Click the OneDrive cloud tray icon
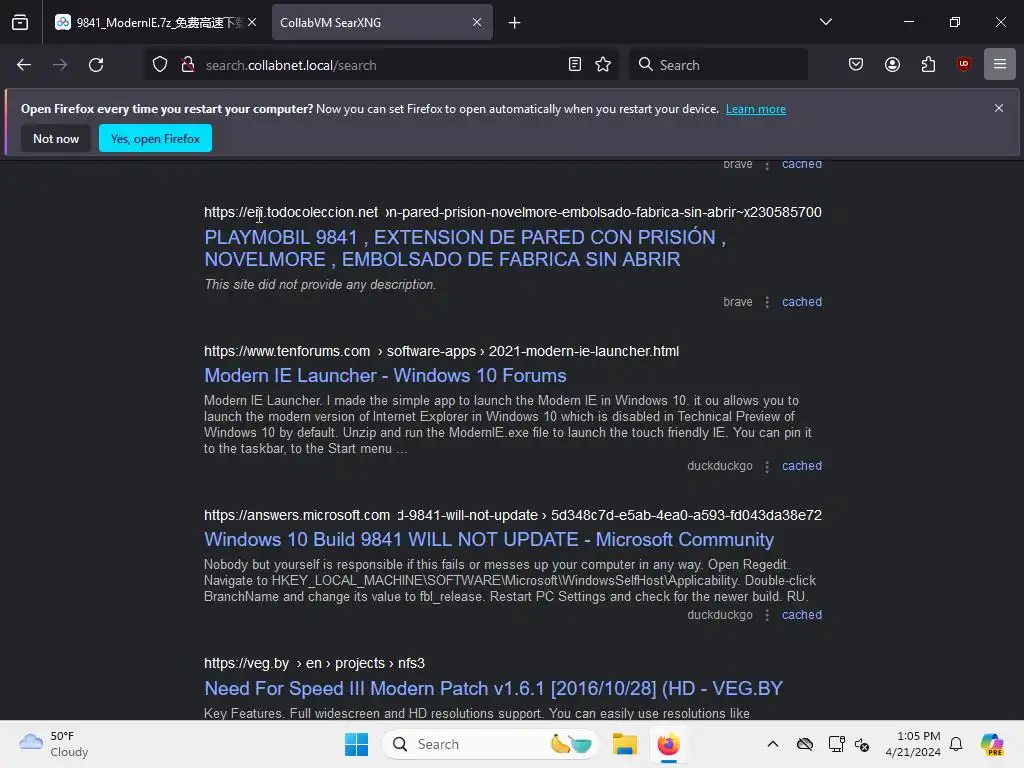The image size is (1024, 768). pos(805,744)
